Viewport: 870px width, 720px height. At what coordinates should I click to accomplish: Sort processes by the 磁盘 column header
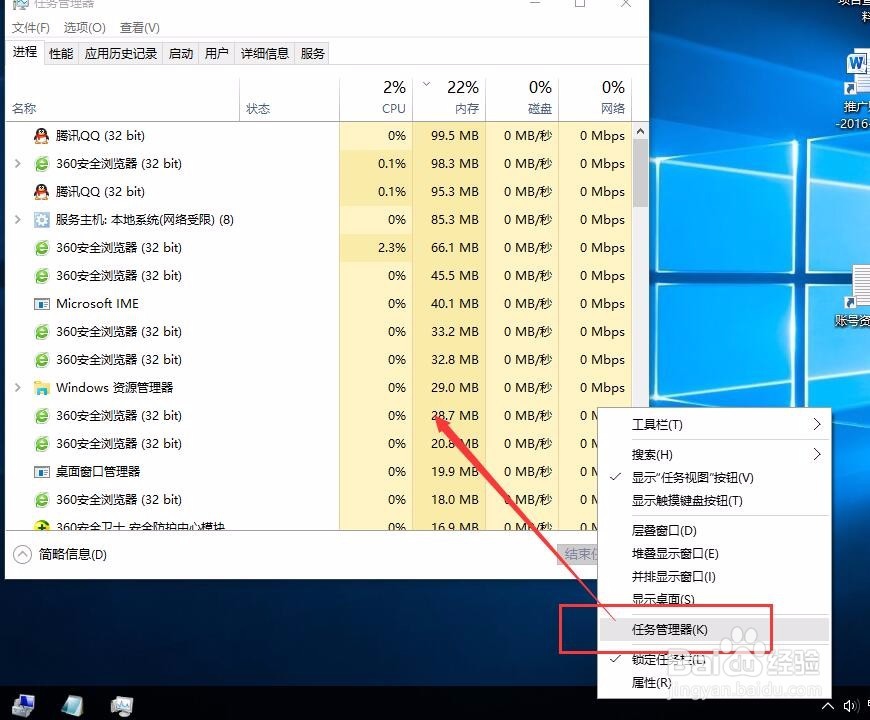[x=522, y=99]
